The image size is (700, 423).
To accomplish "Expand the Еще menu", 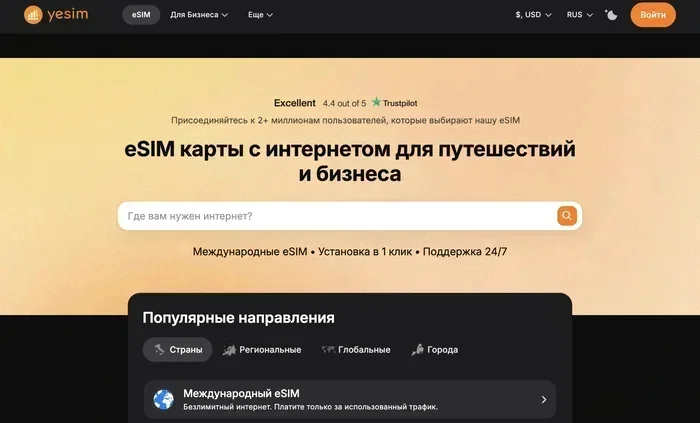I will 260,15.
